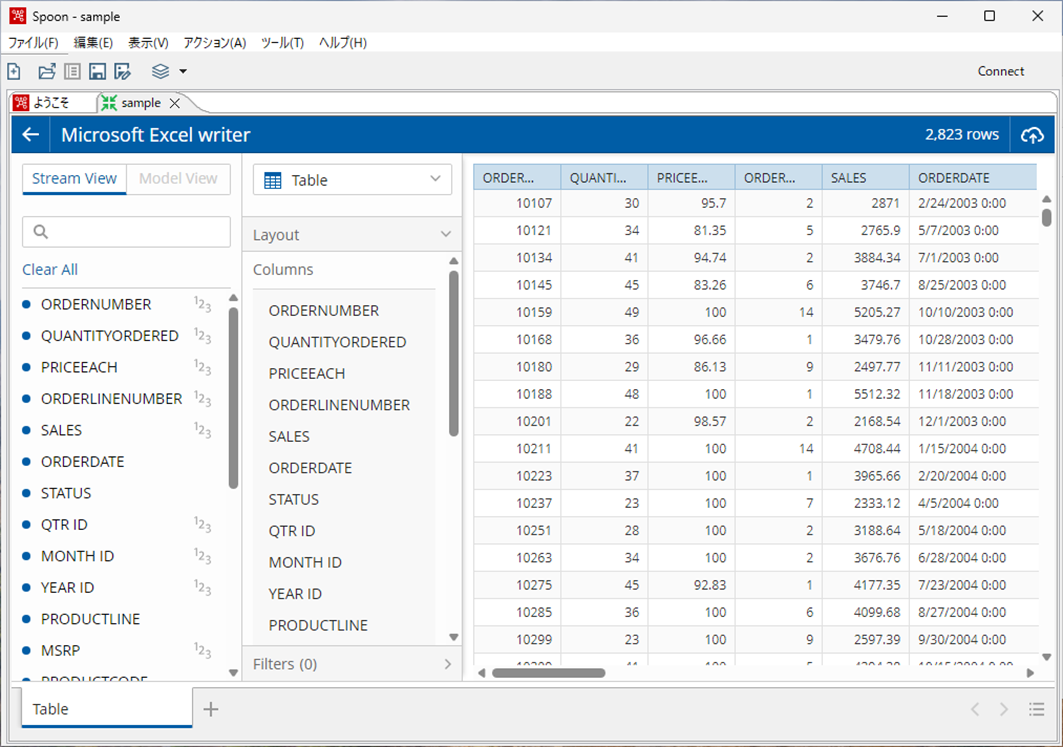
Task: Open the ファイル(F) menu
Action: pyautogui.click(x=33, y=43)
